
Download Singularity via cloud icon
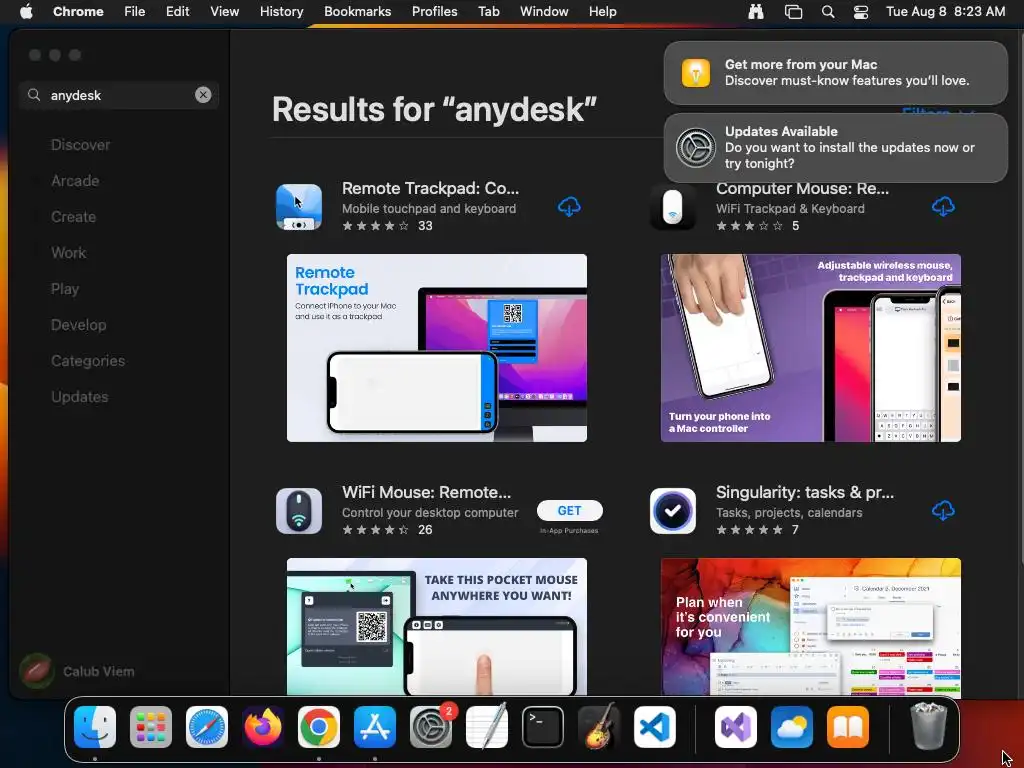click(x=943, y=511)
